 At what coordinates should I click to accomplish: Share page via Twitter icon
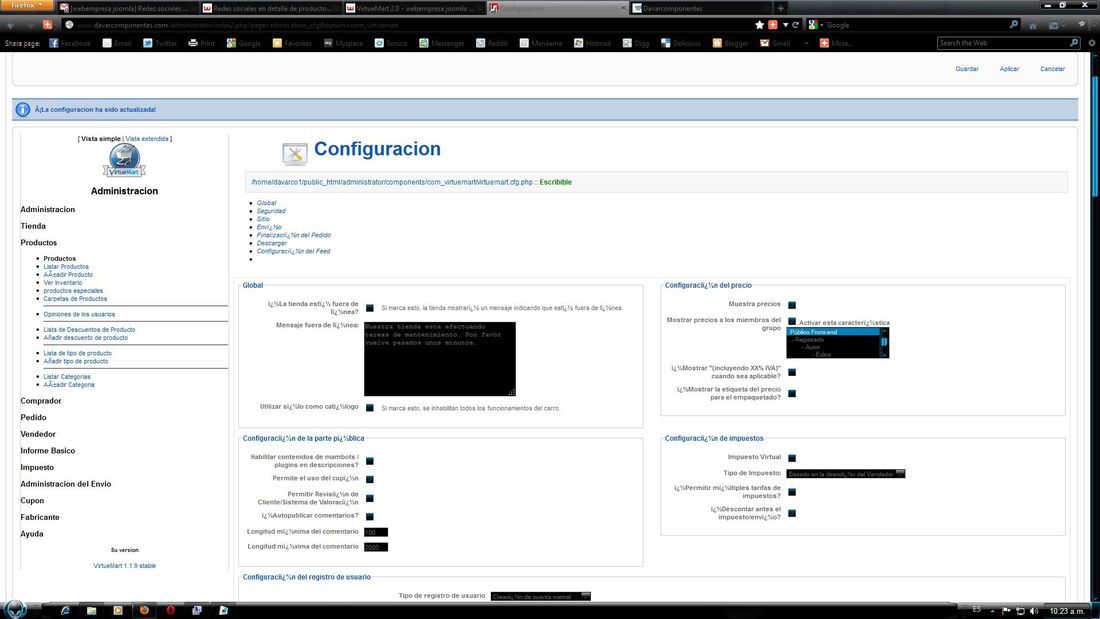click(147, 43)
